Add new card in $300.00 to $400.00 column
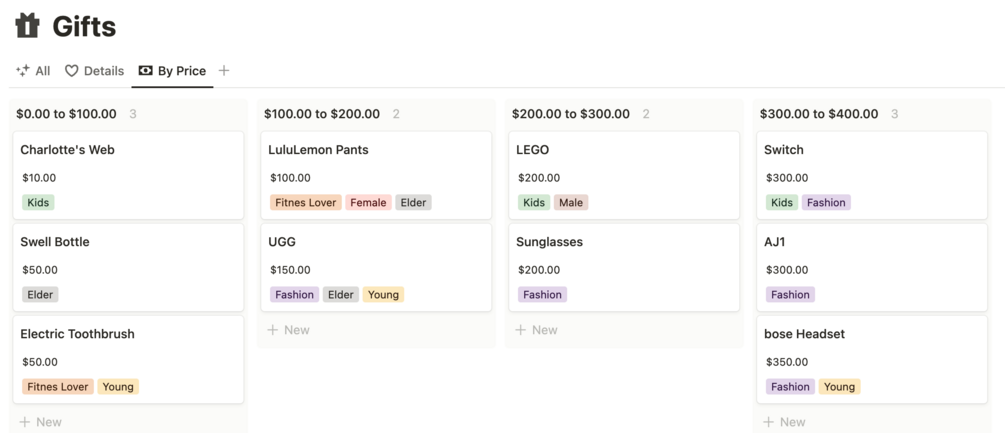1005x433 pixels. point(785,422)
